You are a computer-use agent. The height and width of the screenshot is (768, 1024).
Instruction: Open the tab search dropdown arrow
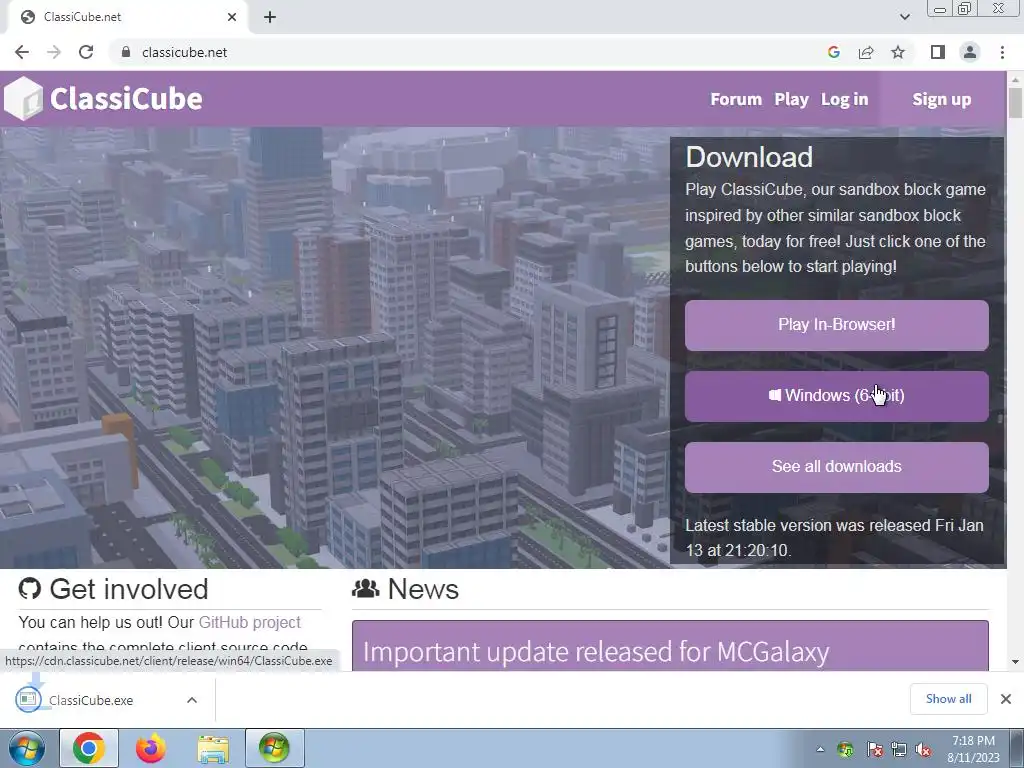[904, 17]
